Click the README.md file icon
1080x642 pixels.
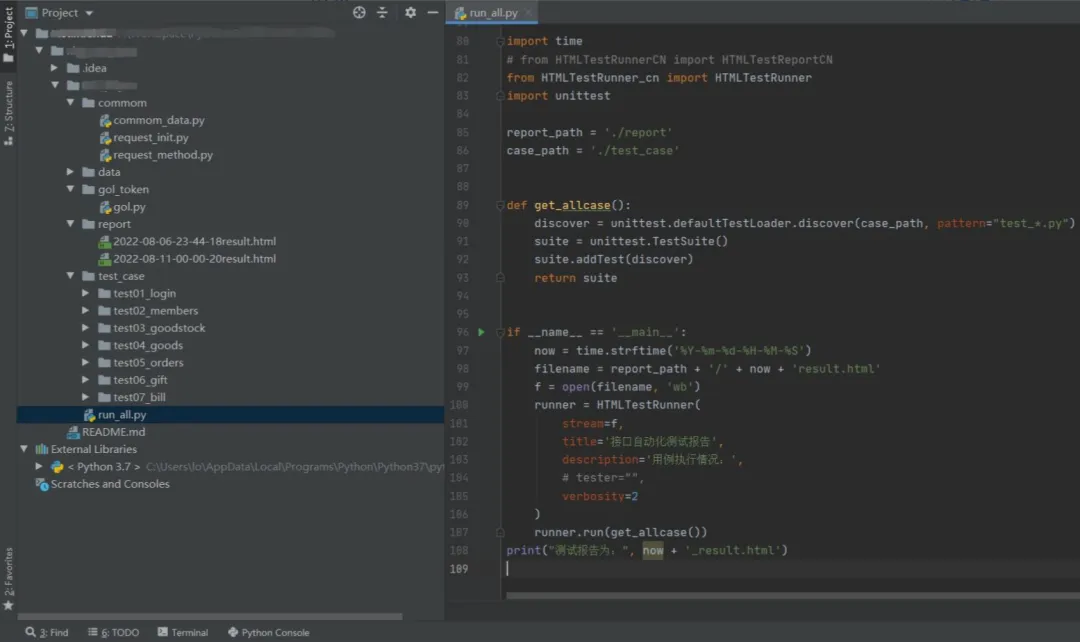(x=72, y=432)
